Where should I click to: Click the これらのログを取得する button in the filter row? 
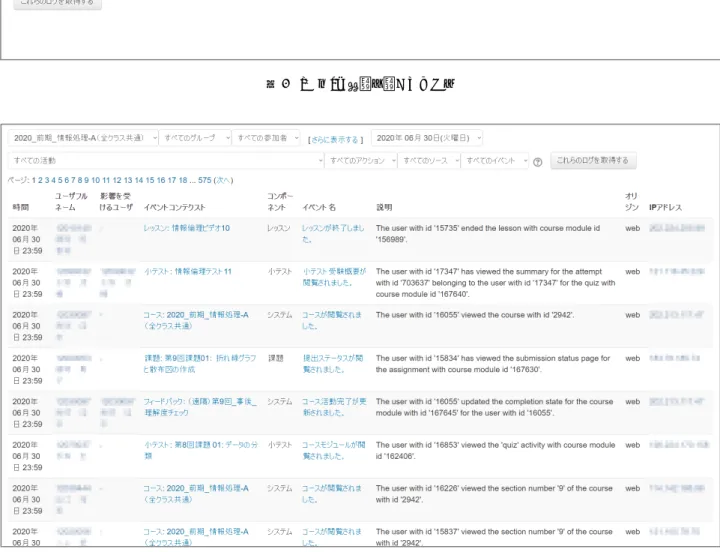[593, 160]
